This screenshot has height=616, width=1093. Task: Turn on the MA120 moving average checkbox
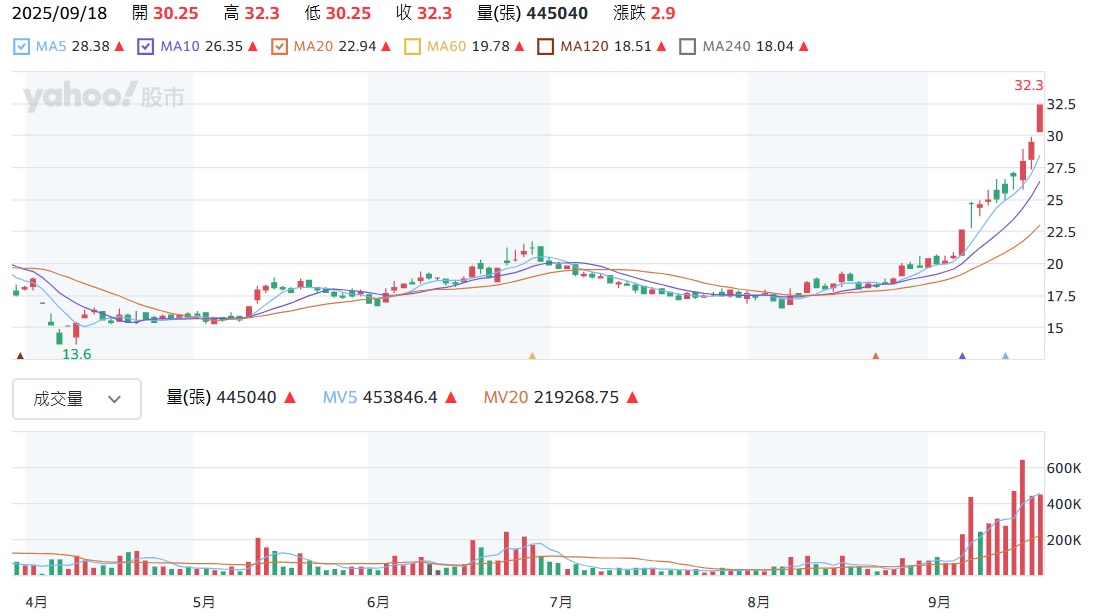click(x=545, y=46)
